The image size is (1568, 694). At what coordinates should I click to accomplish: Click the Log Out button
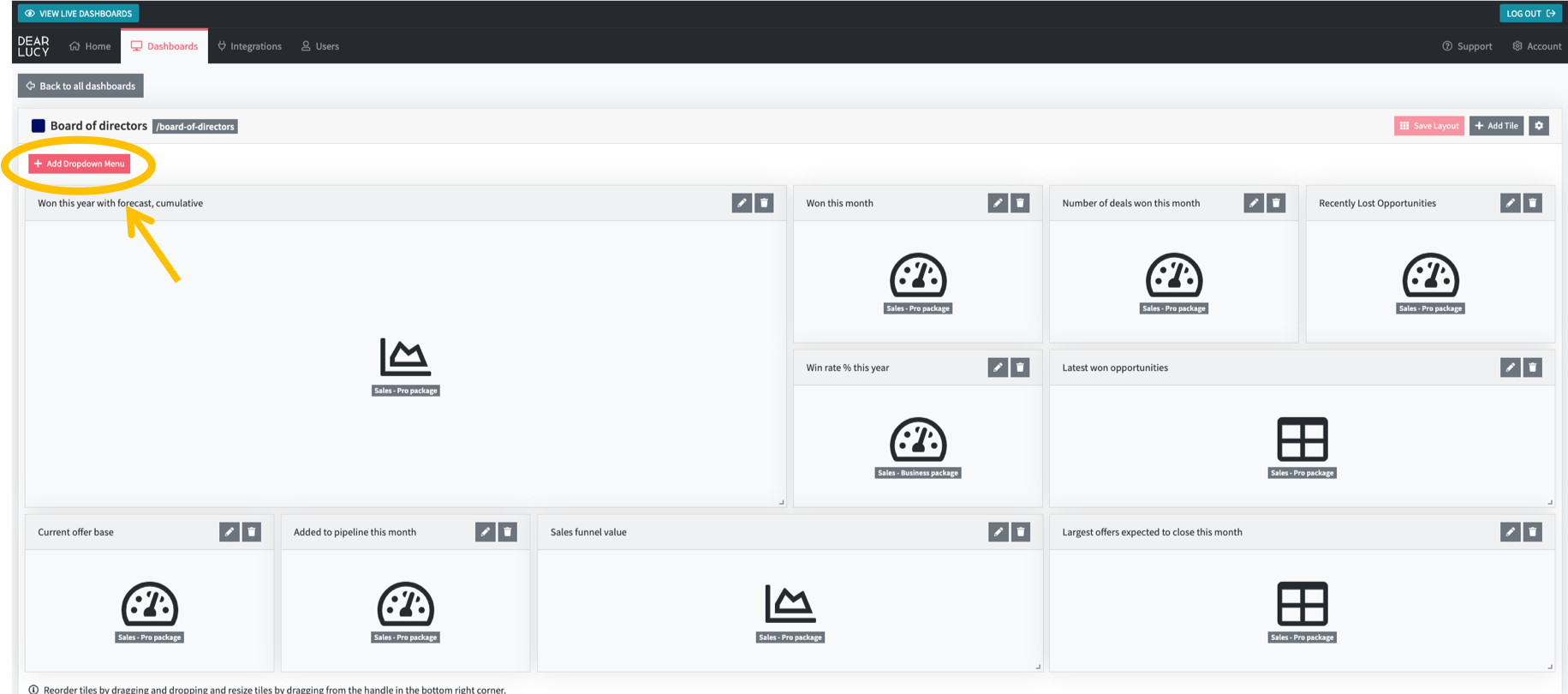[x=1530, y=14]
